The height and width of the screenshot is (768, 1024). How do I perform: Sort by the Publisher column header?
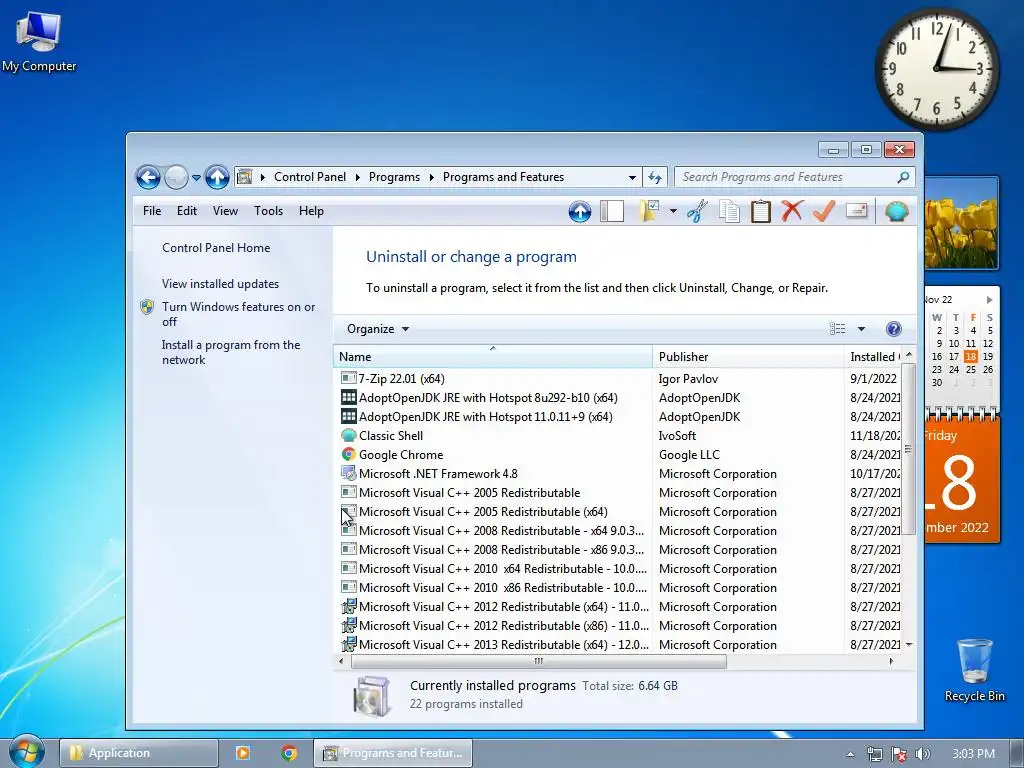(x=748, y=357)
